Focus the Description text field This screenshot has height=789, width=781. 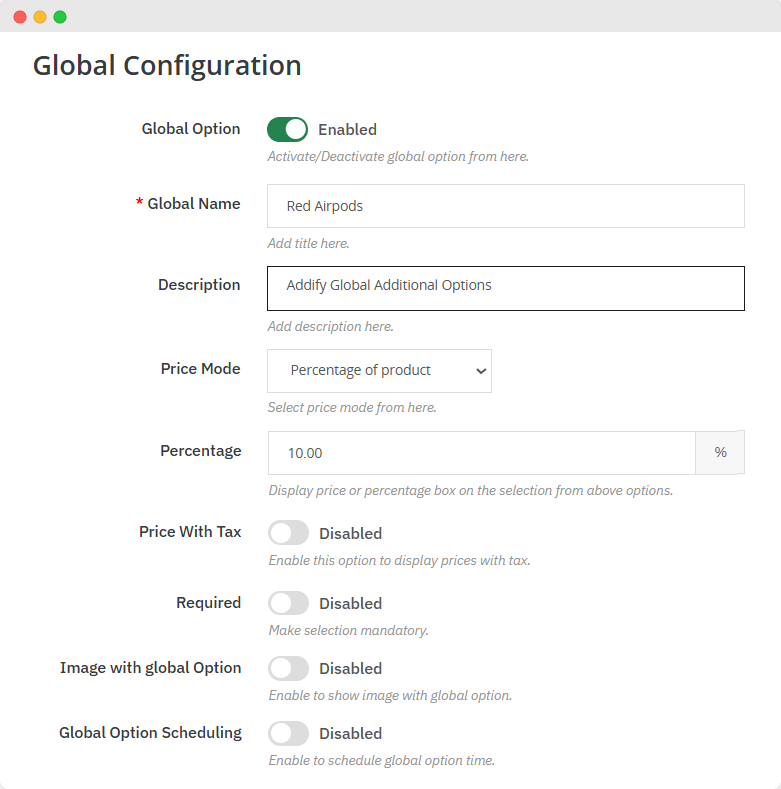(506, 288)
